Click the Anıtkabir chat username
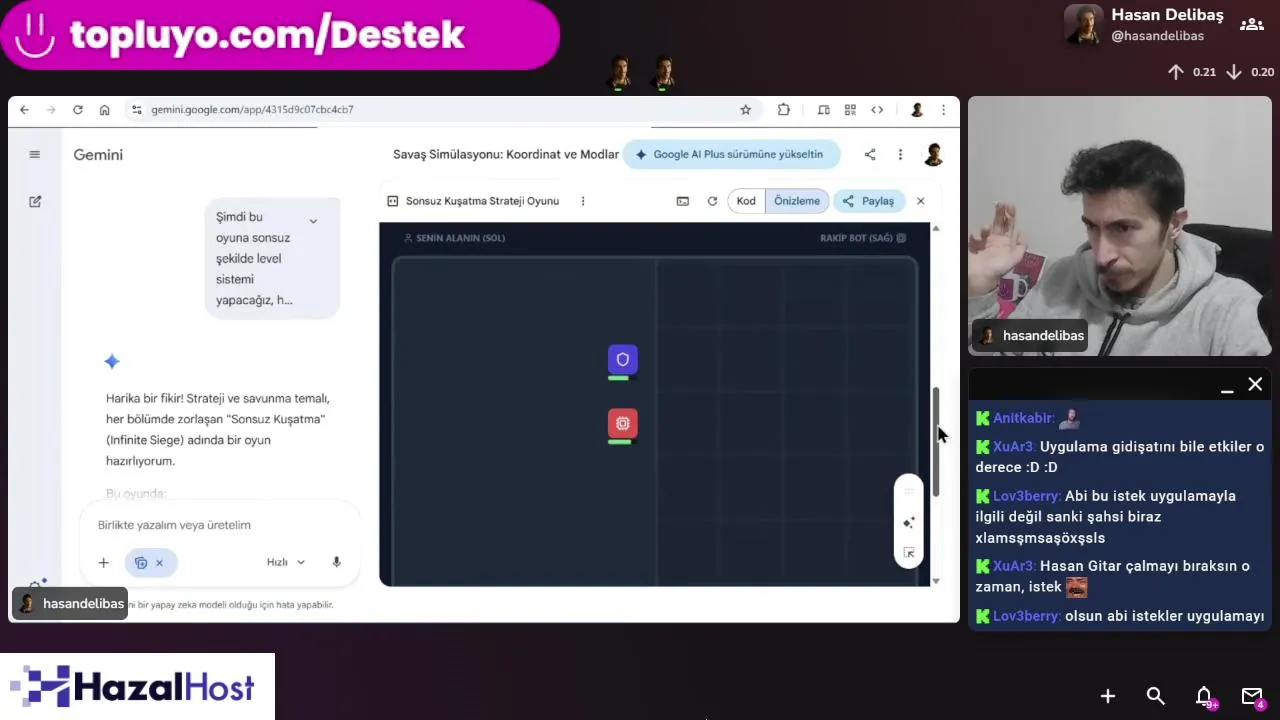The width and height of the screenshot is (1280, 720). (1022, 418)
